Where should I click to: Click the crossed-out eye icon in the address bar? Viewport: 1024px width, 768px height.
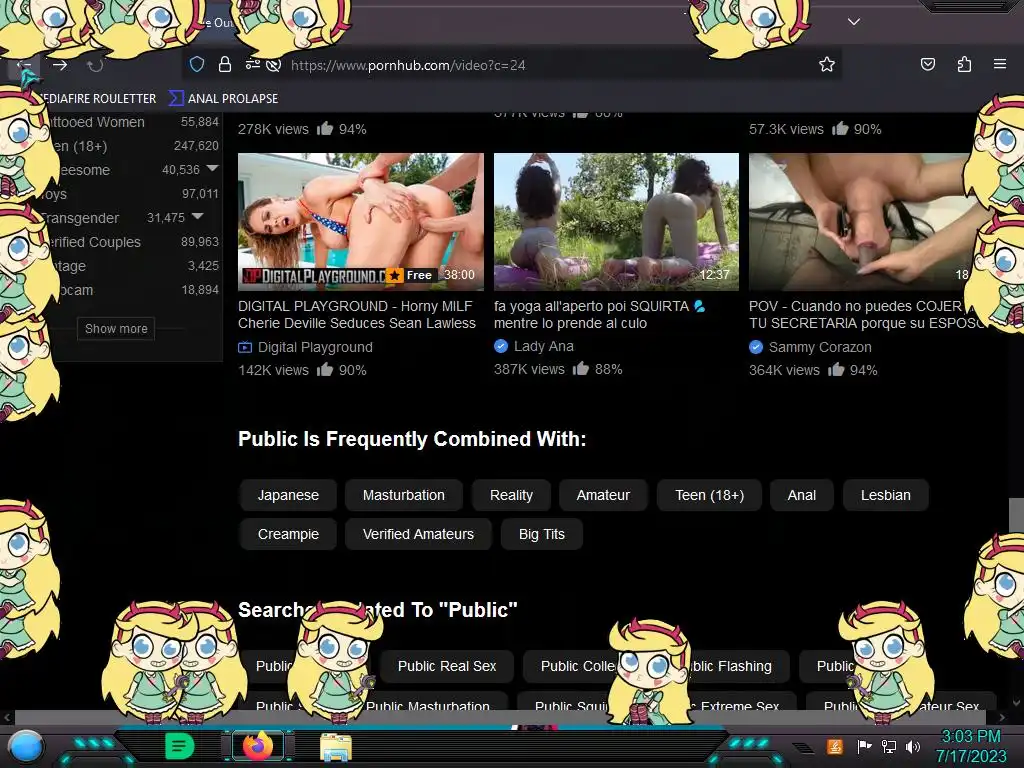274,65
